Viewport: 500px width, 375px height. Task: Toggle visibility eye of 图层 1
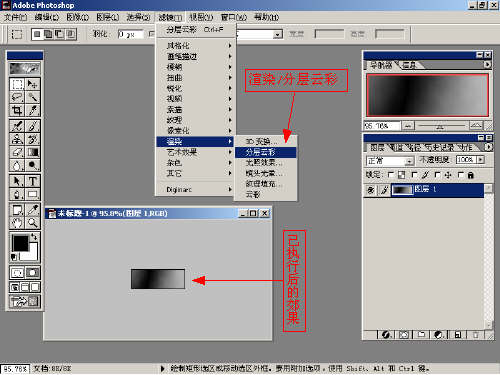tap(371, 190)
